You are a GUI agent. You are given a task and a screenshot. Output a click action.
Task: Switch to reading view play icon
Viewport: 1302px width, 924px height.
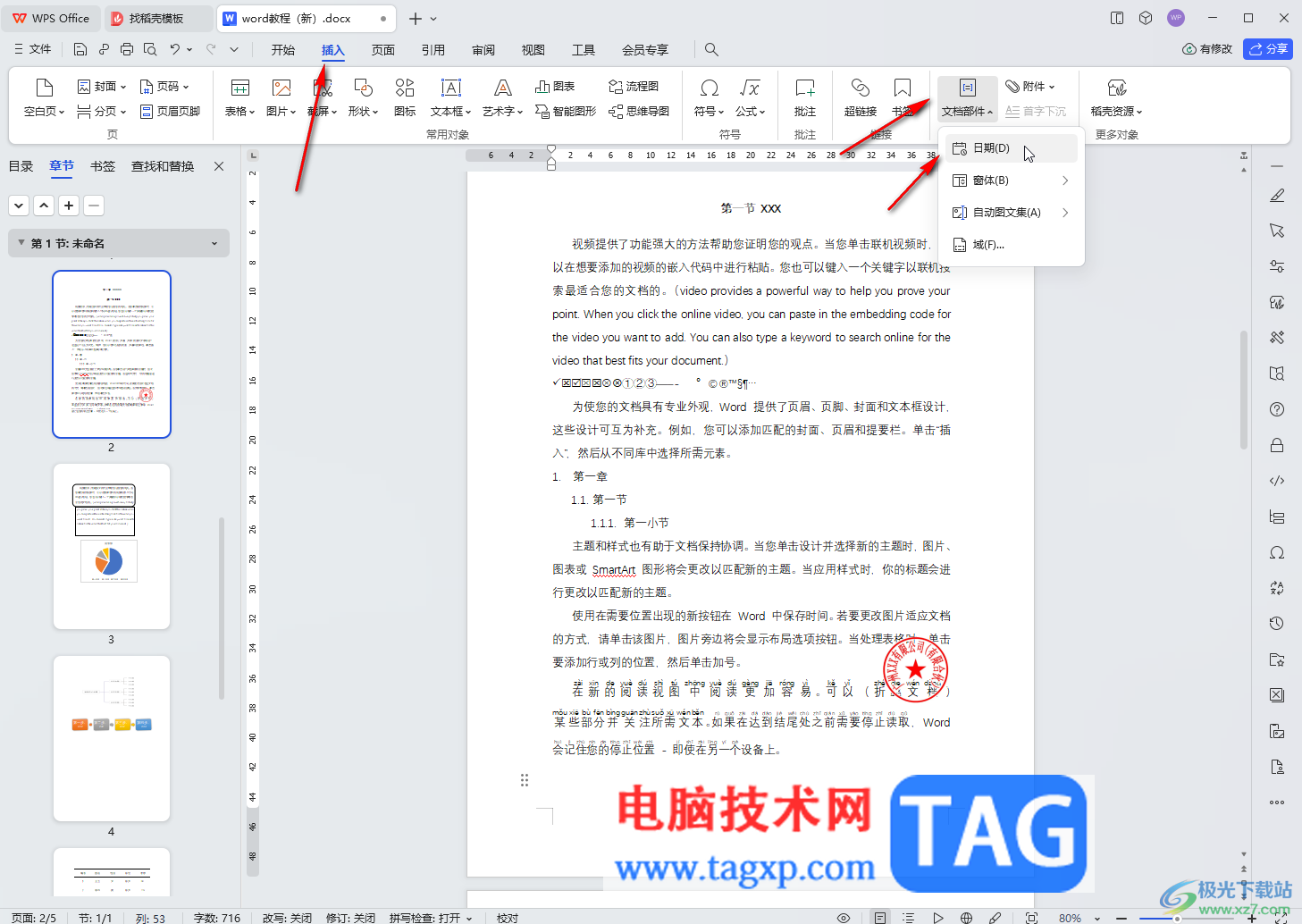pyautogui.click(x=937, y=918)
